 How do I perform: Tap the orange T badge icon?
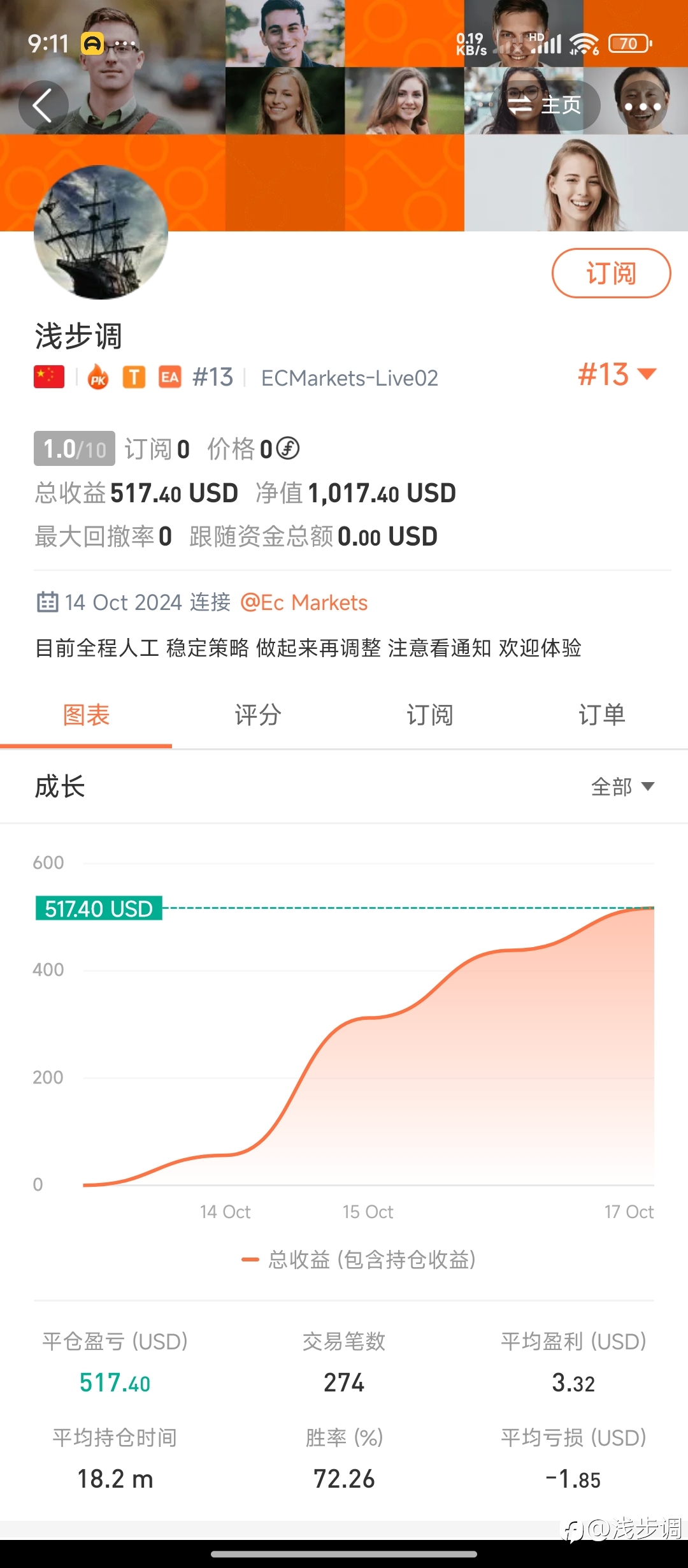pos(134,377)
